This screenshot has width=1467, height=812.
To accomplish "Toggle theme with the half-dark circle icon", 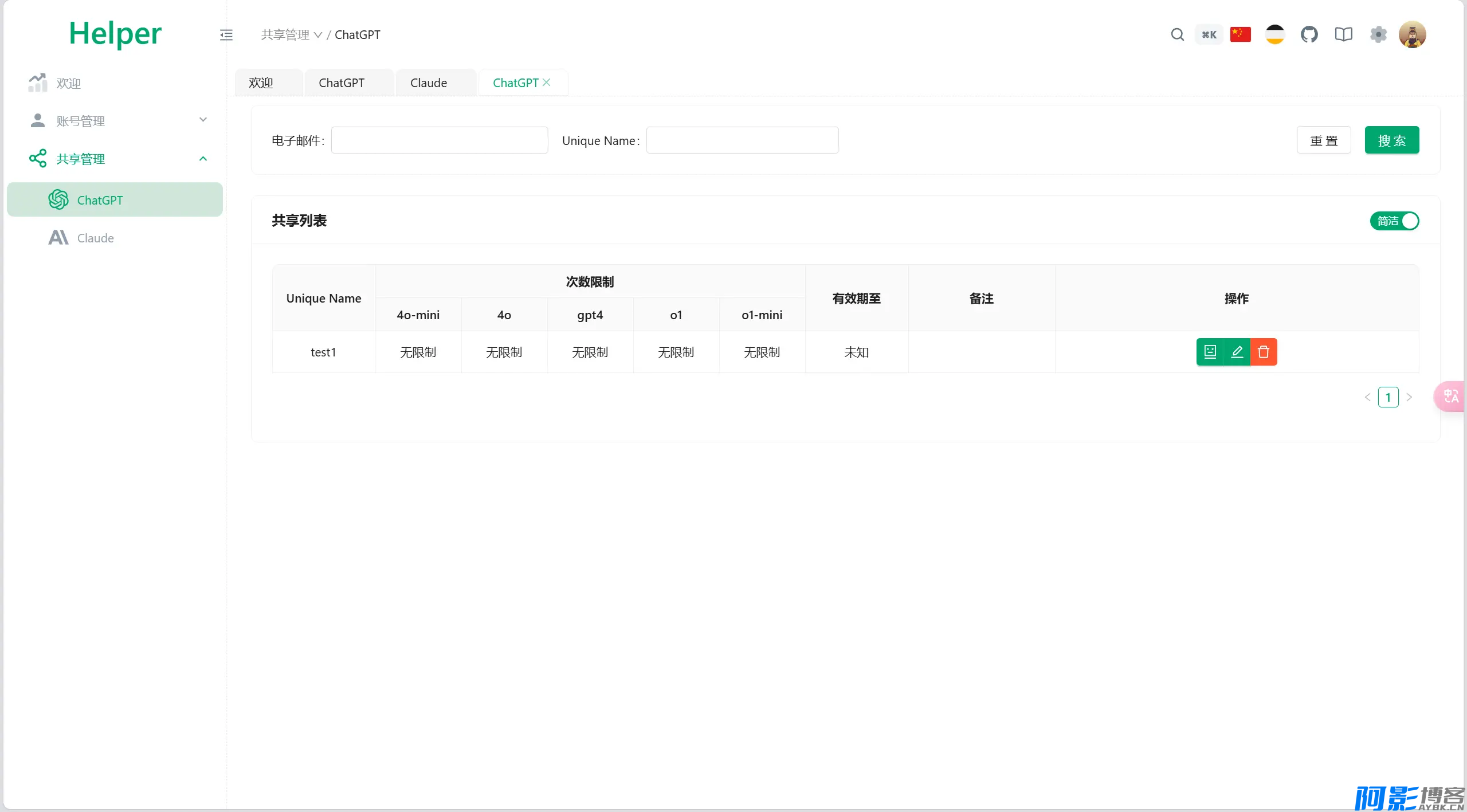I will 1275,34.
